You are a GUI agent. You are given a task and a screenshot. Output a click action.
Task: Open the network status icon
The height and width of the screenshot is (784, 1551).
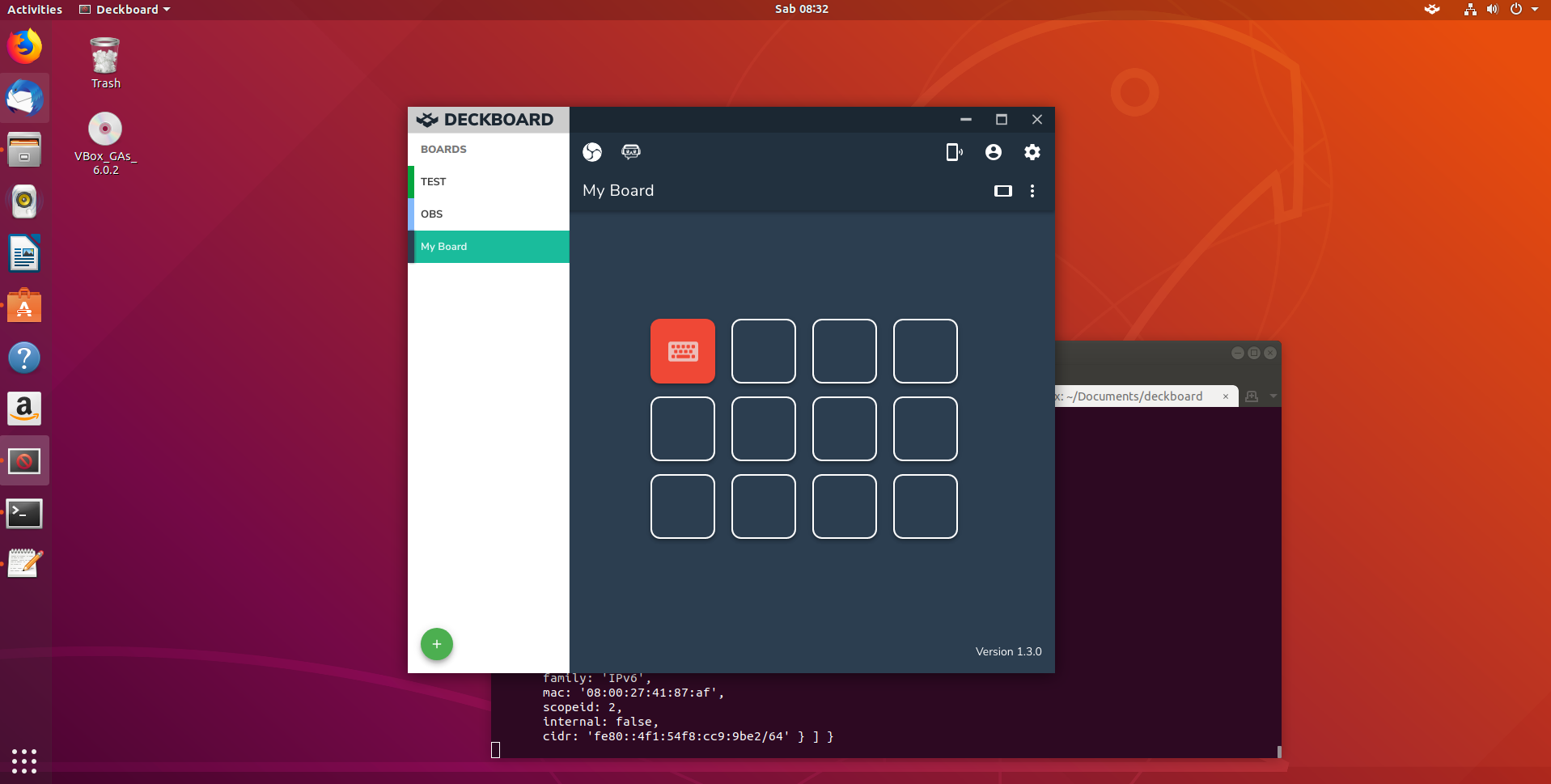(x=1470, y=10)
